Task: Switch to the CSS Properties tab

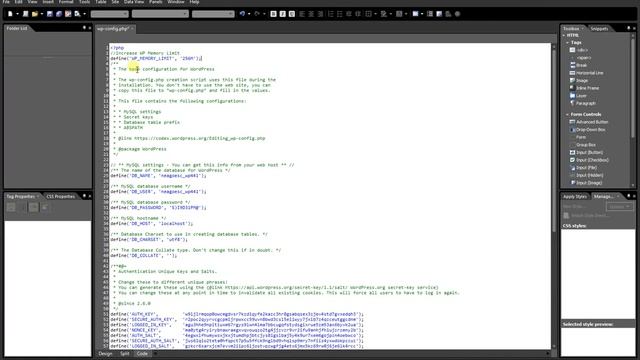Action: [60, 197]
